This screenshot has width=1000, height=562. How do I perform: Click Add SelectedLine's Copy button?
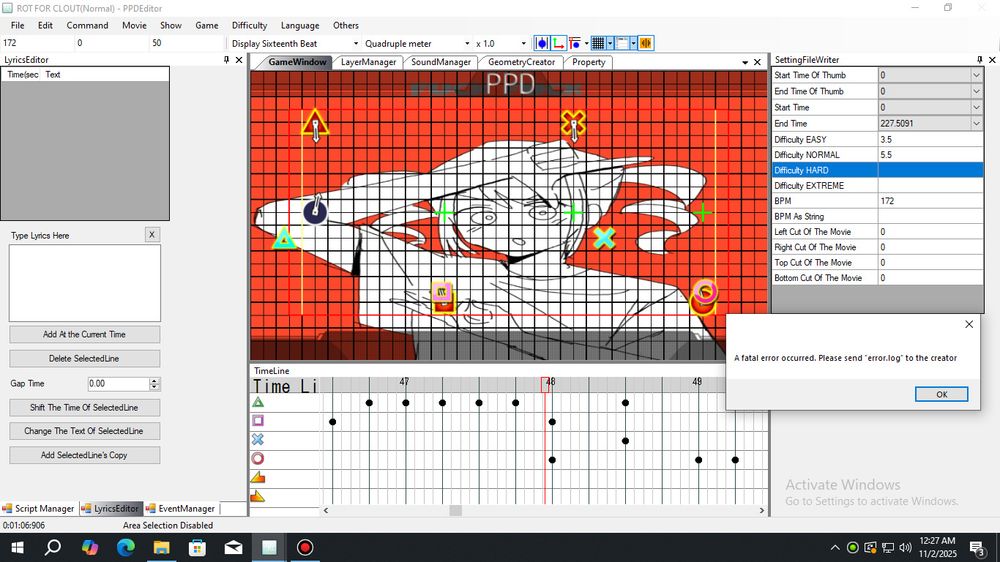tap(84, 455)
